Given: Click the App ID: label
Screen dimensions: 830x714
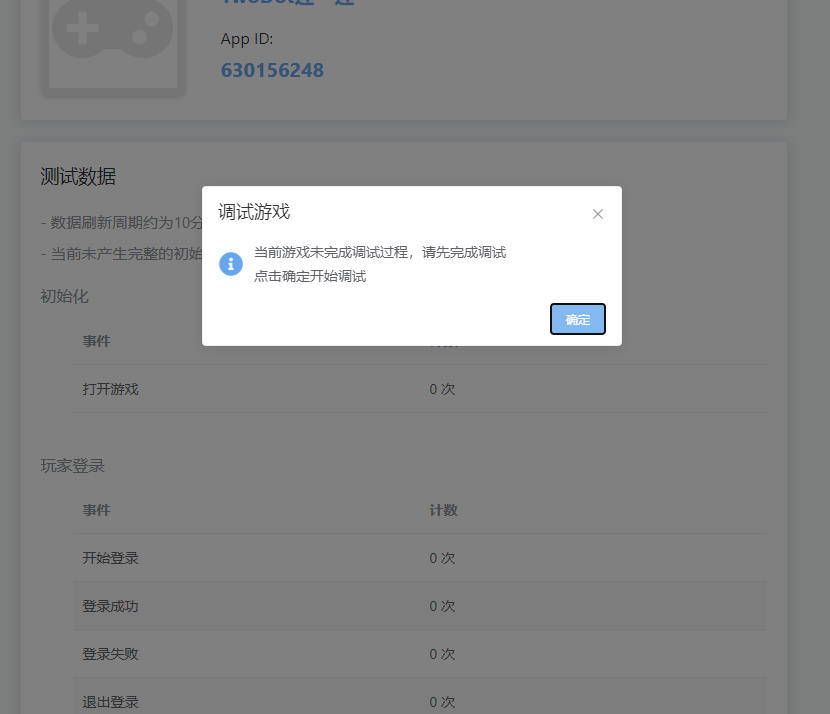Looking at the screenshot, I should tap(247, 39).
